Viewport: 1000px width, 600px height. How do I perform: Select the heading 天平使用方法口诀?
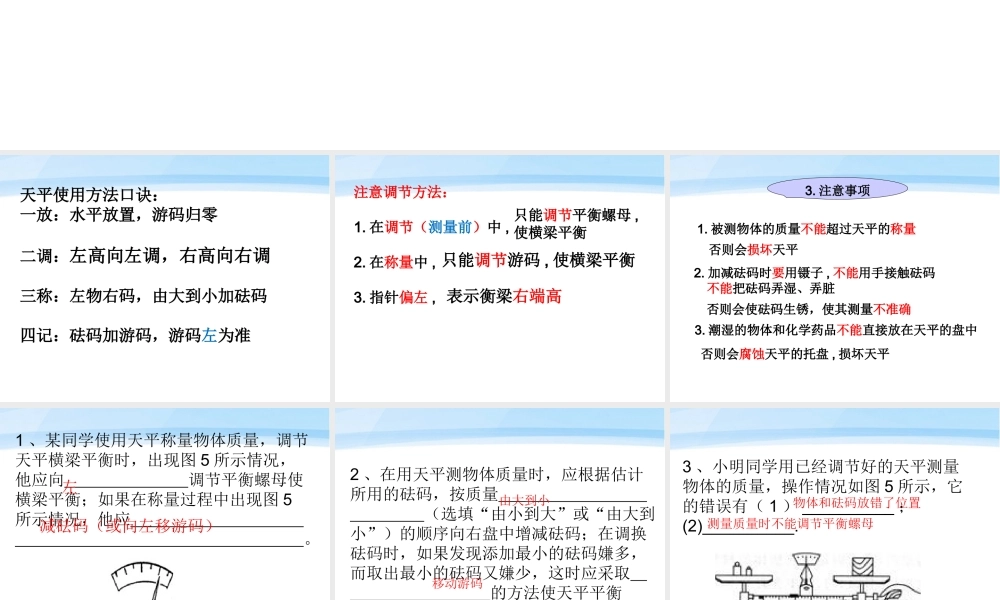89,195
